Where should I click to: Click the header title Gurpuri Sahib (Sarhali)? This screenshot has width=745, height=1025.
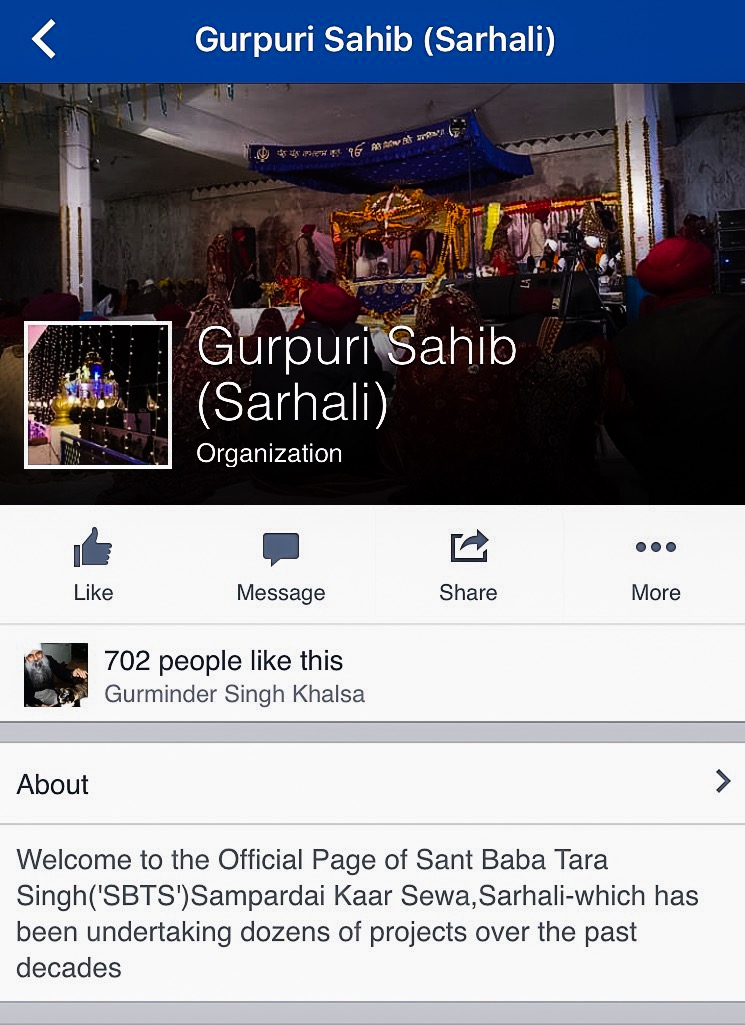click(375, 39)
